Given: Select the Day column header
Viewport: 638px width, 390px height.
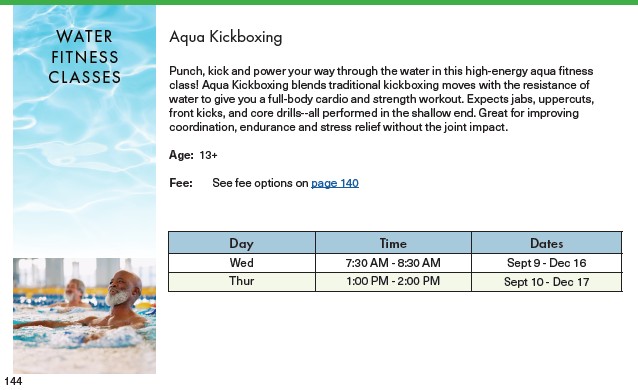Looking at the screenshot, I should 242,243.
